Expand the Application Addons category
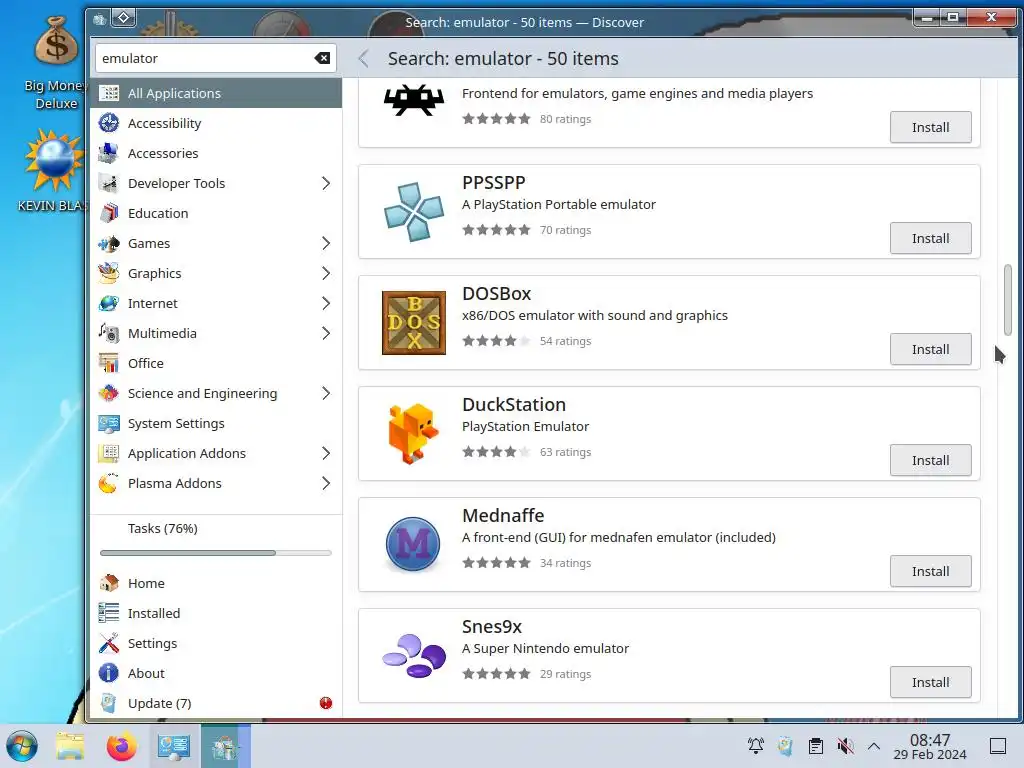This screenshot has height=768, width=1024. (325, 453)
